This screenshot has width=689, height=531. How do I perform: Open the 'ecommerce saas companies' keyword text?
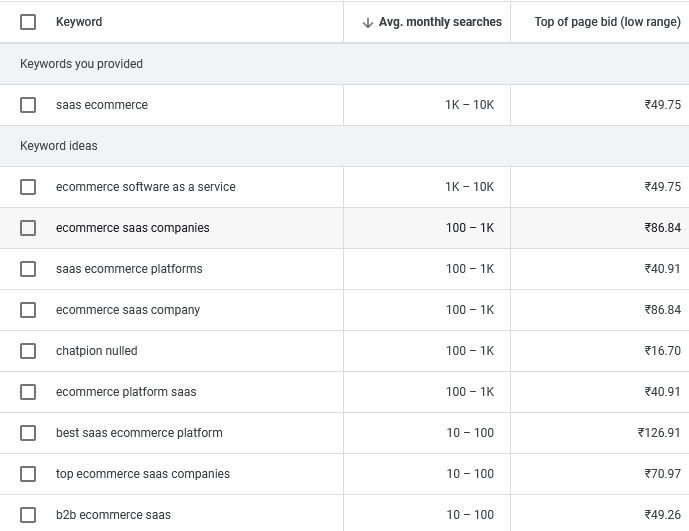[x=133, y=228]
